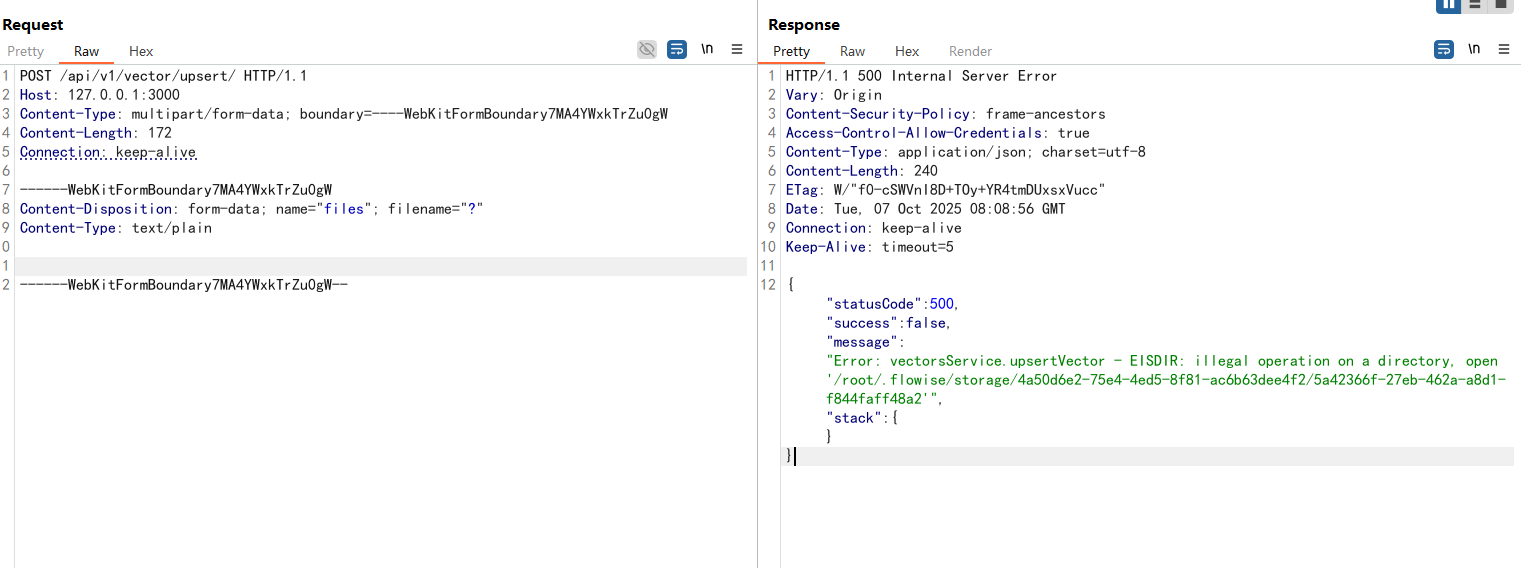Open the Response panel options menu
This screenshot has height=568, width=1521.
tap(1504, 49)
